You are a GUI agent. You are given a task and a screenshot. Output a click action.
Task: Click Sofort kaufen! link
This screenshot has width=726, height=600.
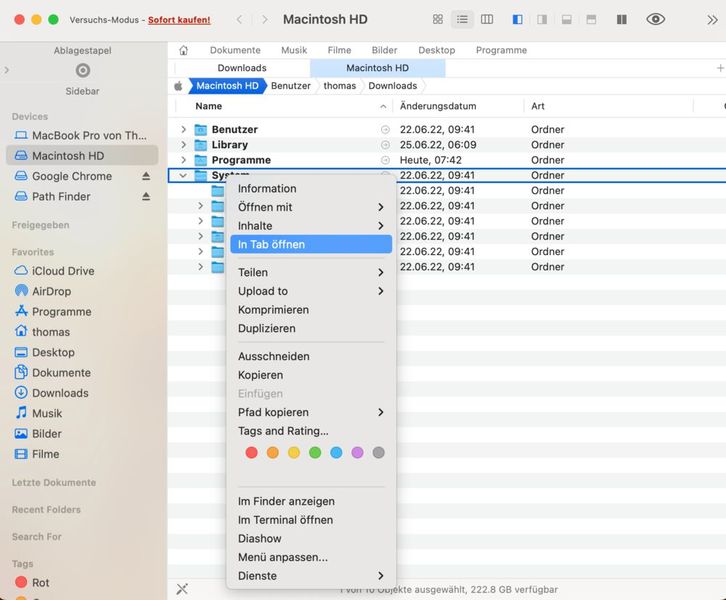179,20
